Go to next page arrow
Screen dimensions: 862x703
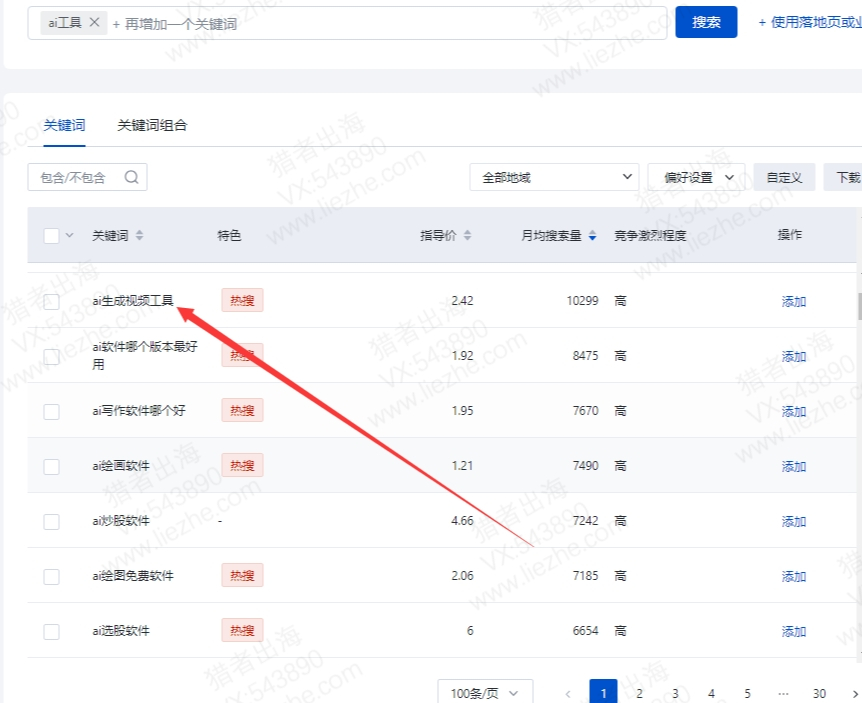pos(855,694)
